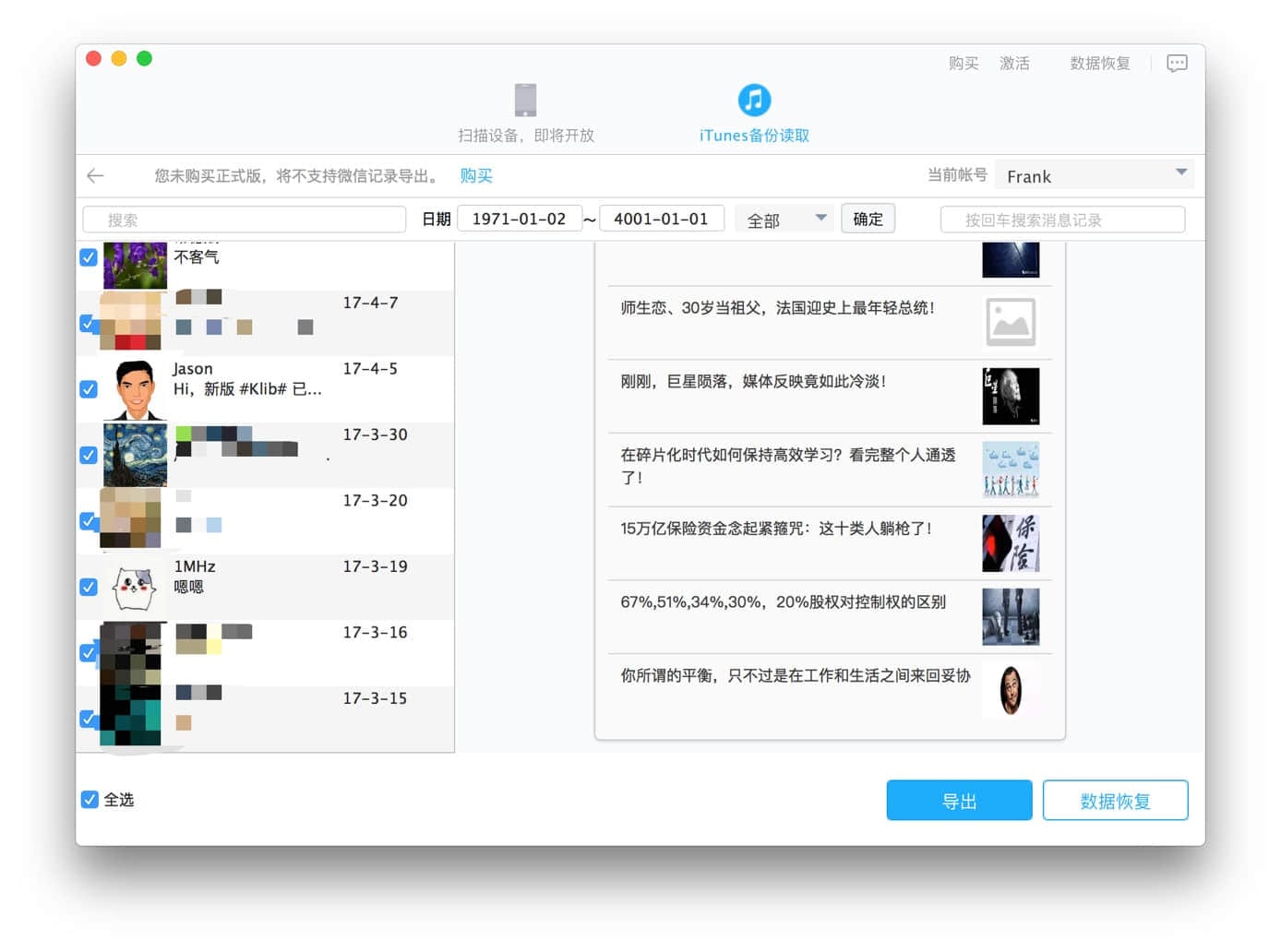Click the starry night painting avatar
Screen dimensions: 1281x952
[x=136, y=455]
